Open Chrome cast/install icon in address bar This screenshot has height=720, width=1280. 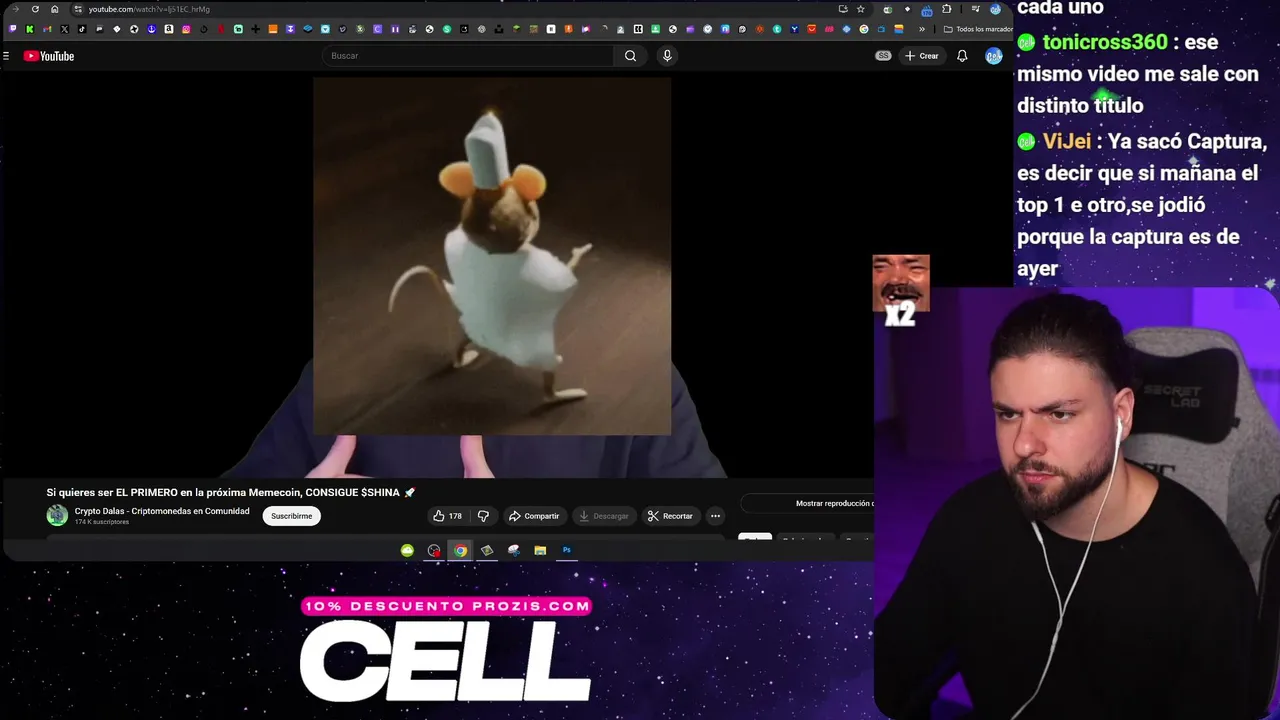coord(843,9)
